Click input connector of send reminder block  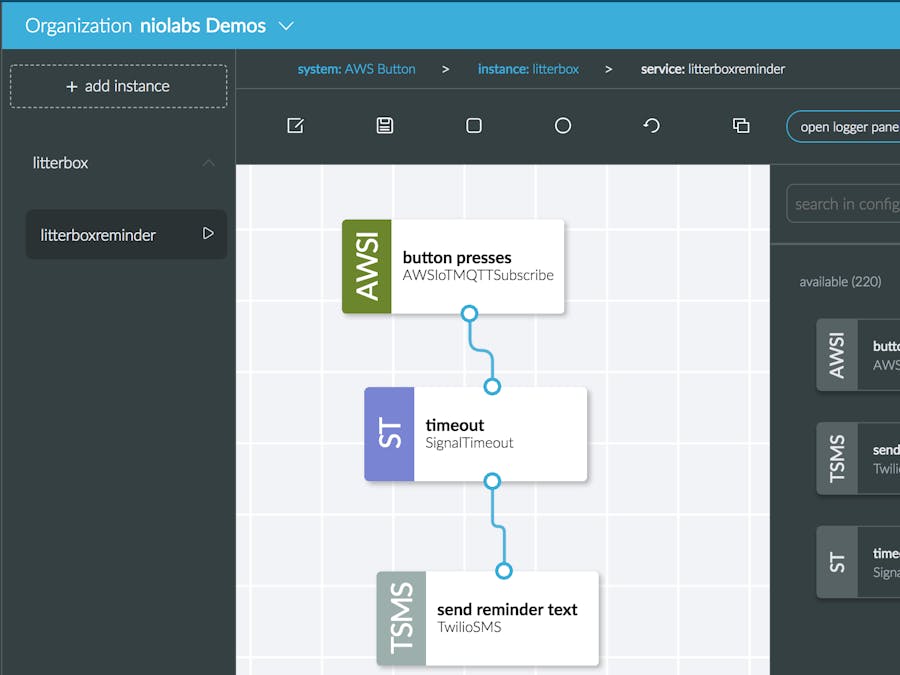tap(504, 571)
